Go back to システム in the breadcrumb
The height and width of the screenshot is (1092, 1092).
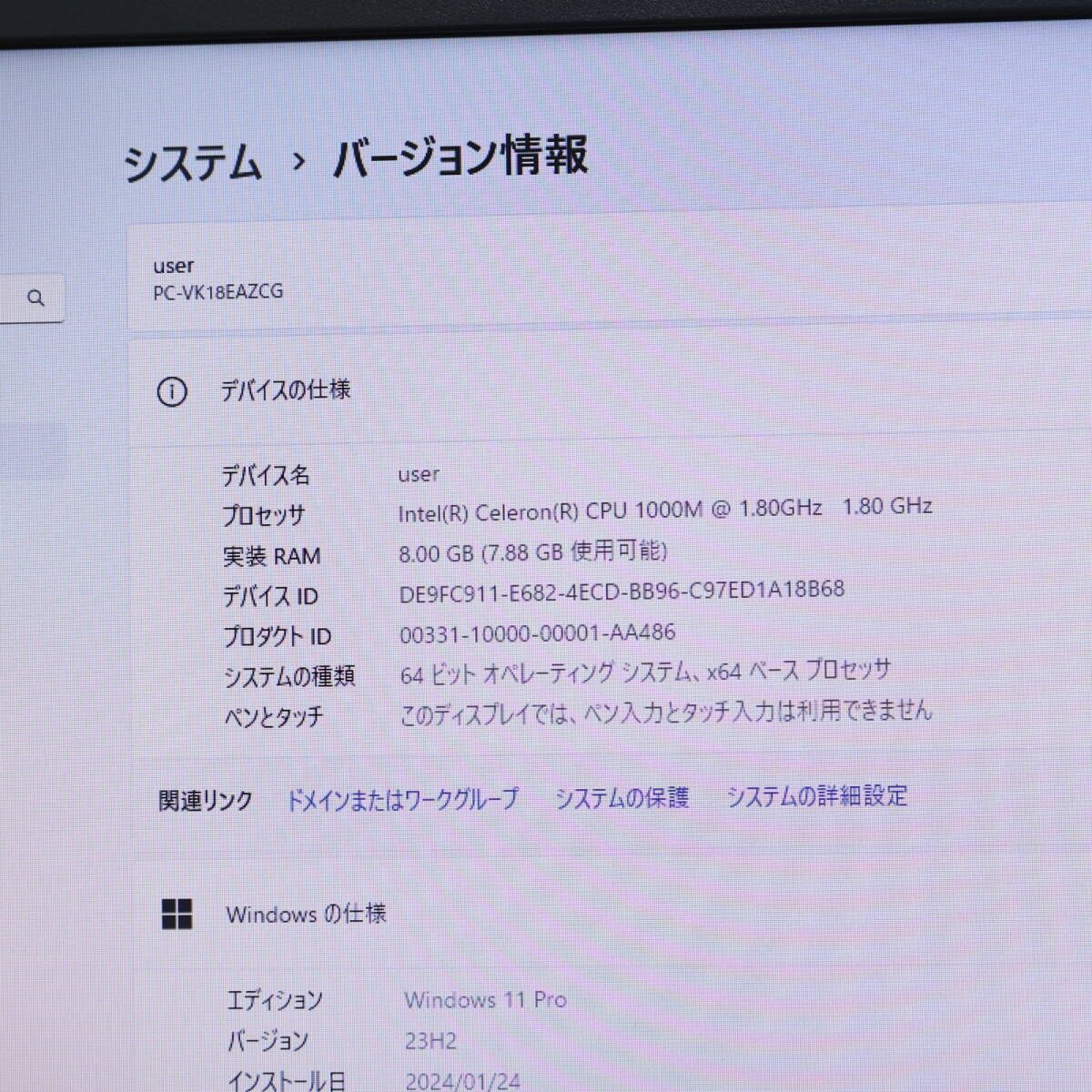[193, 164]
